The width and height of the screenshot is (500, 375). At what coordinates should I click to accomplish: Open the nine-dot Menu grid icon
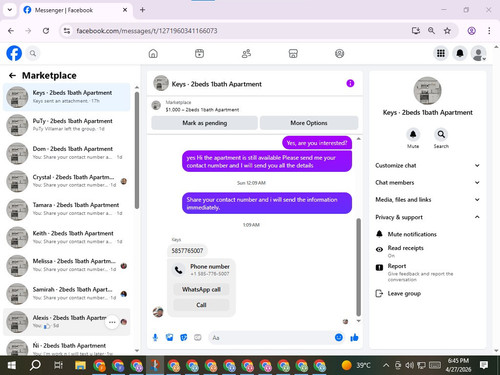click(441, 53)
